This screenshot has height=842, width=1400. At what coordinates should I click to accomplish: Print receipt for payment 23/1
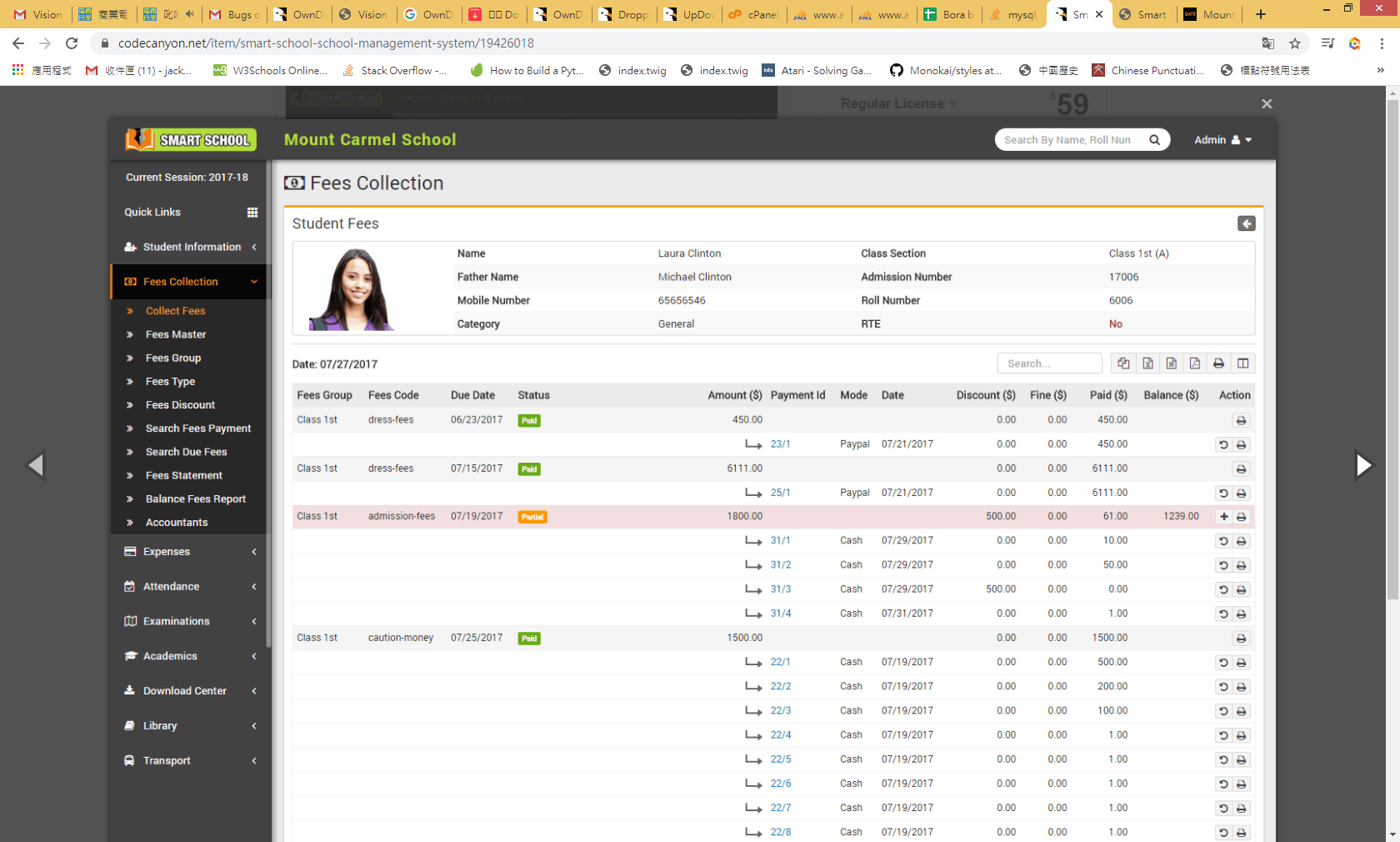pyautogui.click(x=1241, y=445)
